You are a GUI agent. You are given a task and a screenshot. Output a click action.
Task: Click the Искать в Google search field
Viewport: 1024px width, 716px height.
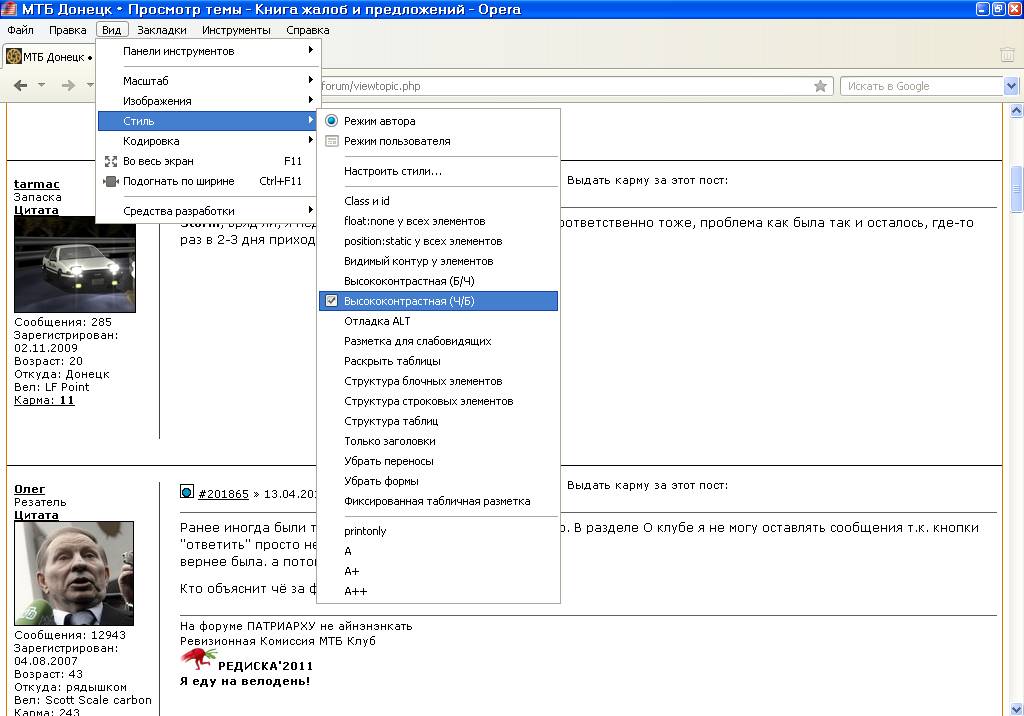click(920, 86)
